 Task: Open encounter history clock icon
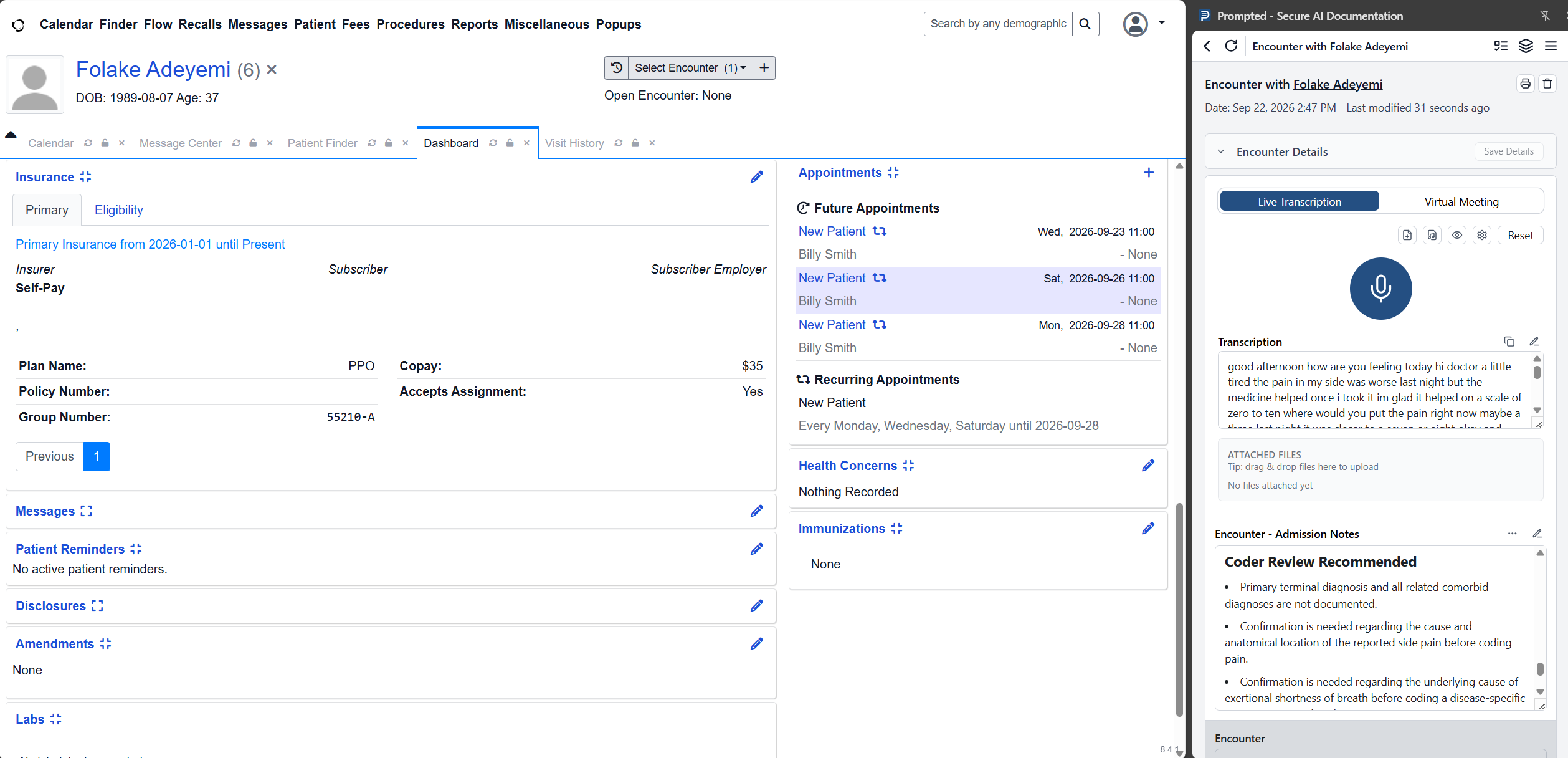coord(617,68)
